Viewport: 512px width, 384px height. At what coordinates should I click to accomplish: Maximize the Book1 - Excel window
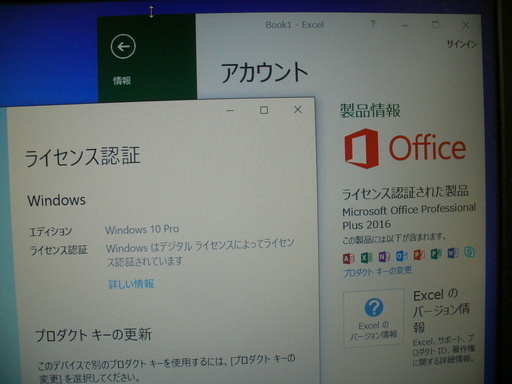(435, 25)
